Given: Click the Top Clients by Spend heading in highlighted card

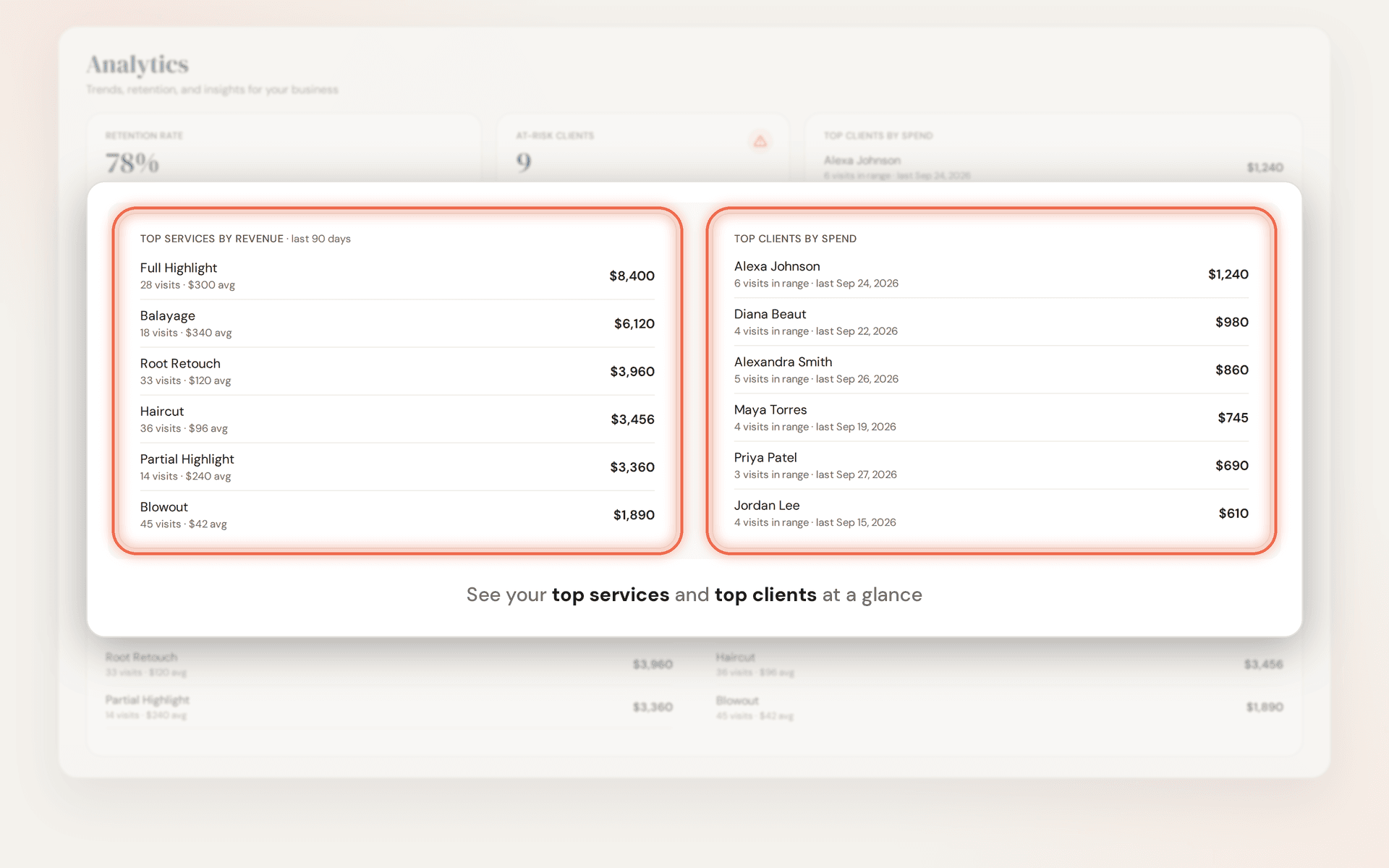Looking at the screenshot, I should pos(795,239).
